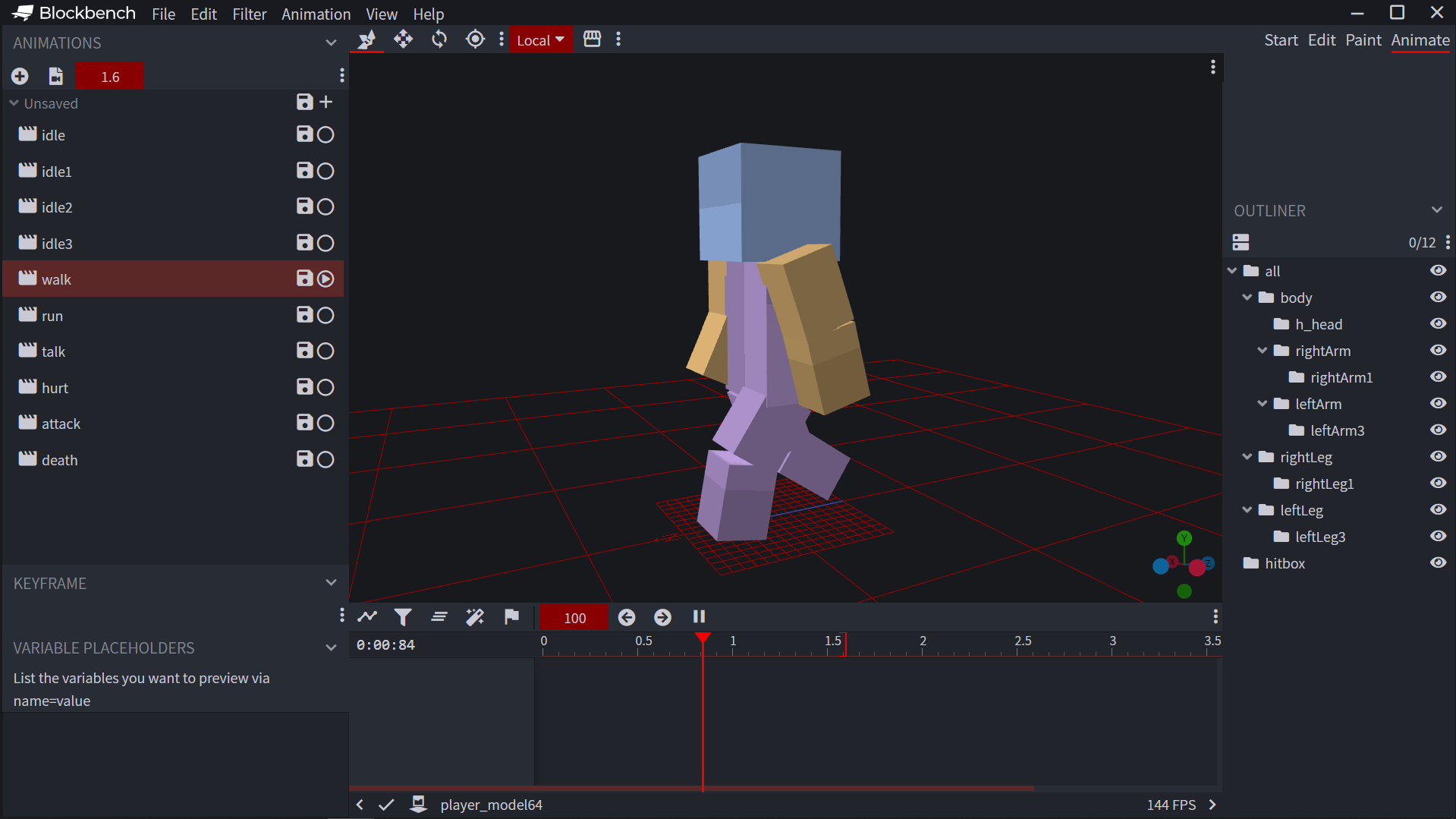The height and width of the screenshot is (819, 1456).
Task: Collapse the Unsaved animations group
Action: [x=14, y=102]
